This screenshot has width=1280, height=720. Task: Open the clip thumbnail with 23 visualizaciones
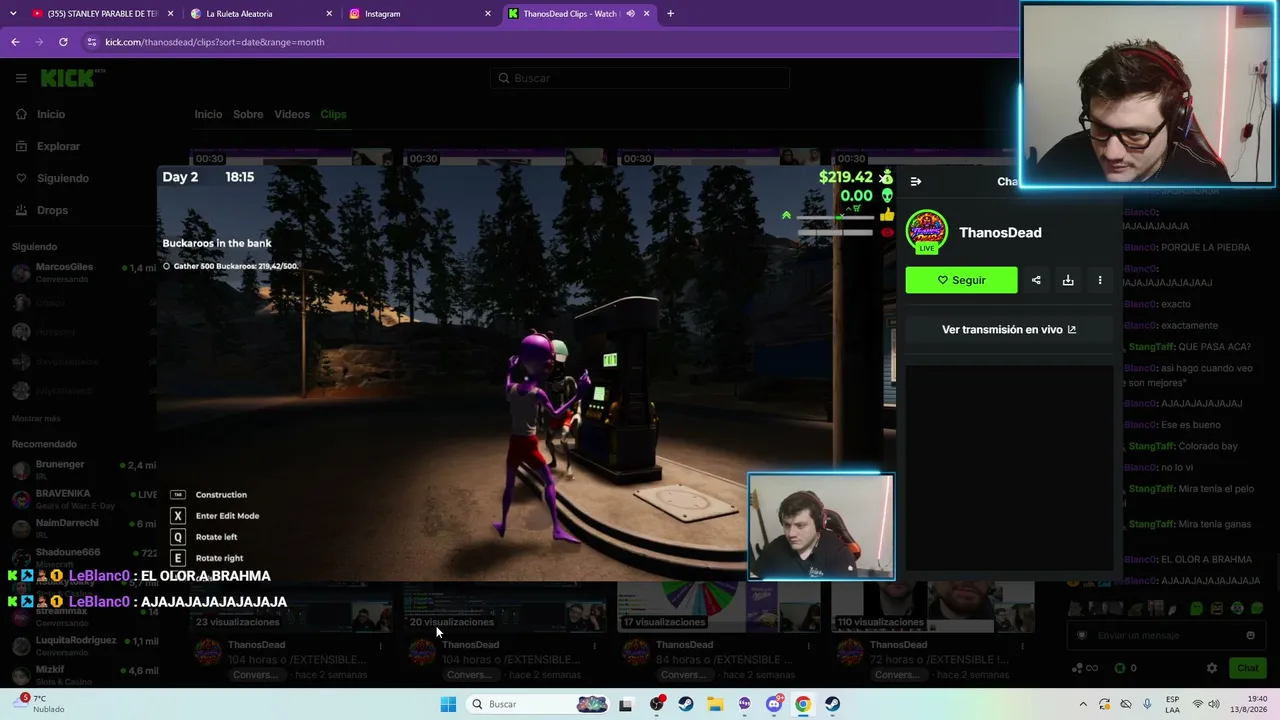pos(293,607)
